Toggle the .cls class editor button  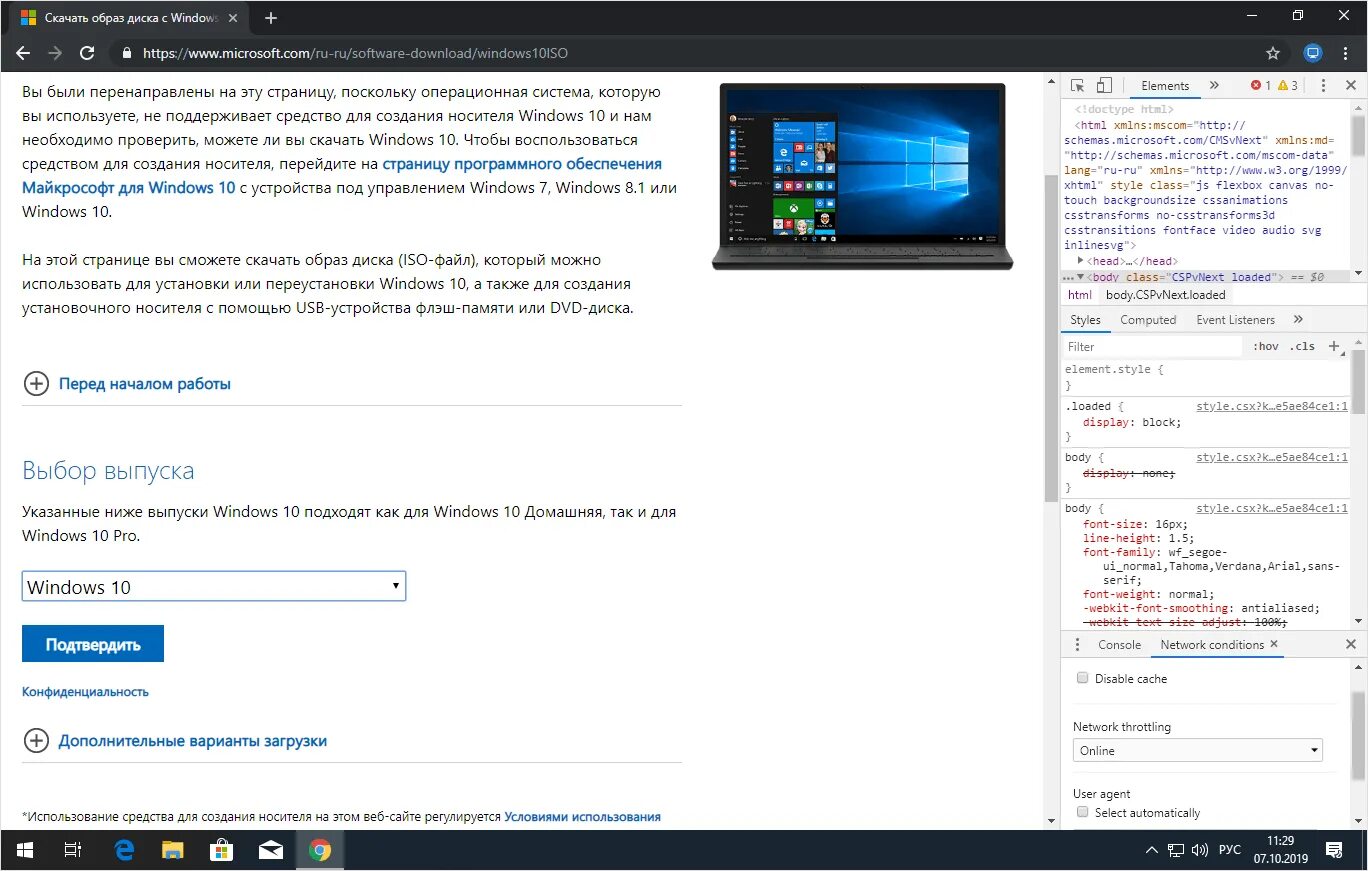pyautogui.click(x=1302, y=346)
